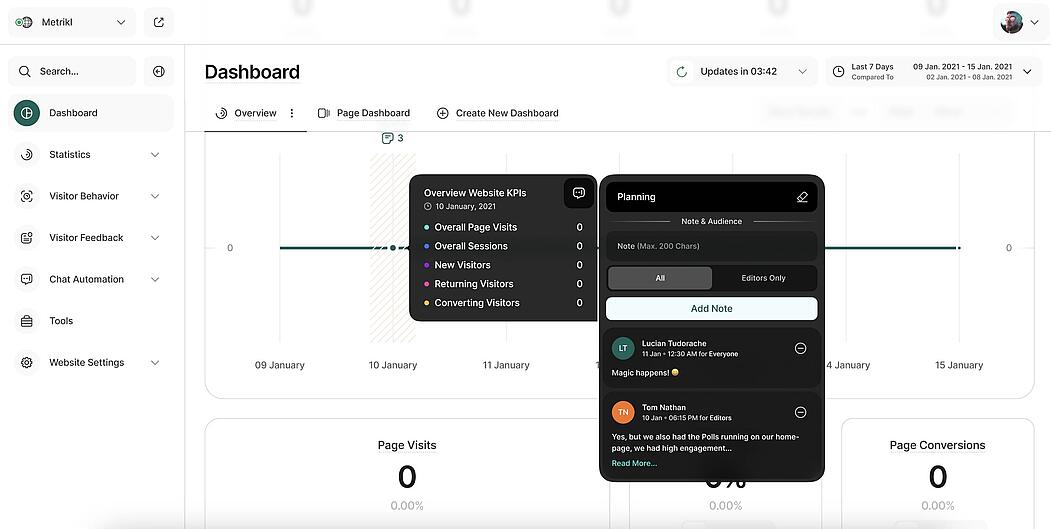1051x529 pixels.
Task: Click the Visitor Feedback icon
Action: 27,237
